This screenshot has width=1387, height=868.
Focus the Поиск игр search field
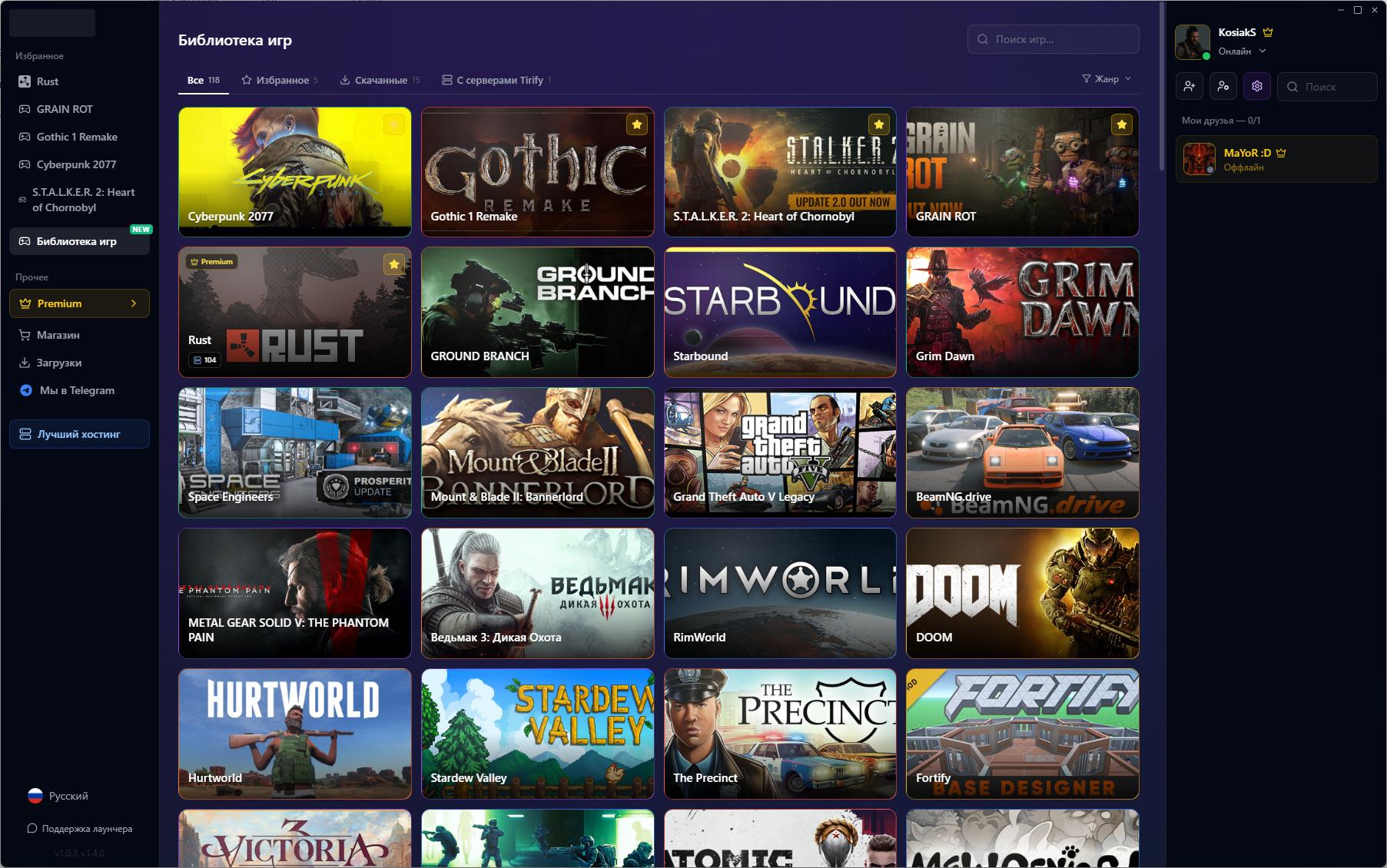point(1053,39)
